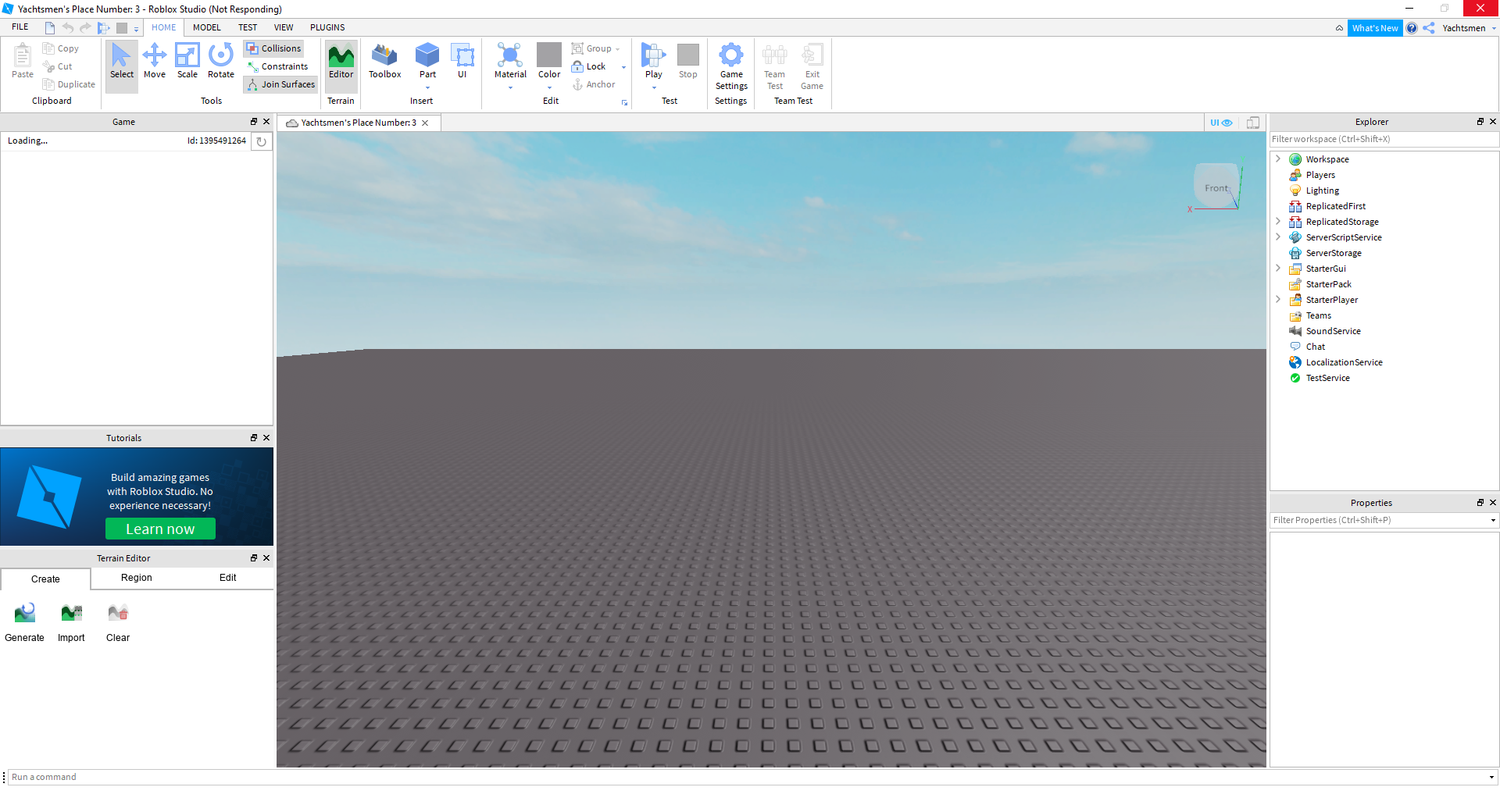Switch to the MODEL ribbon tab
Image resolution: width=1500 pixels, height=812 pixels.
coord(207,27)
